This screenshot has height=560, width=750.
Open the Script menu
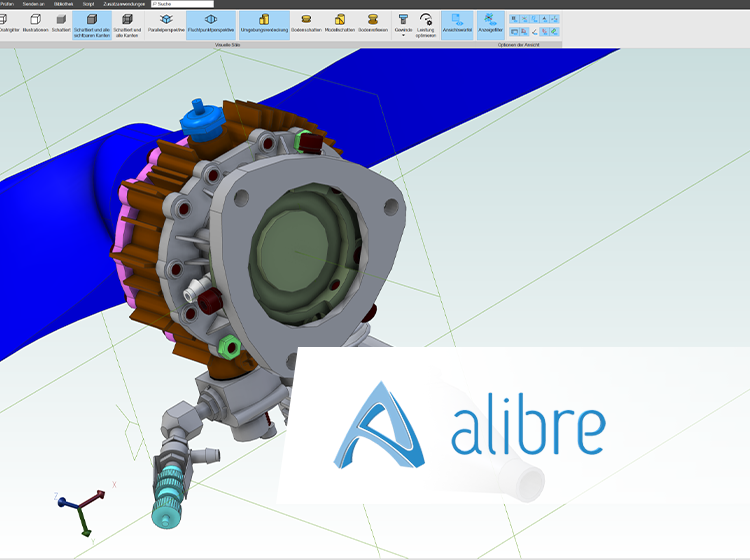click(90, 4)
